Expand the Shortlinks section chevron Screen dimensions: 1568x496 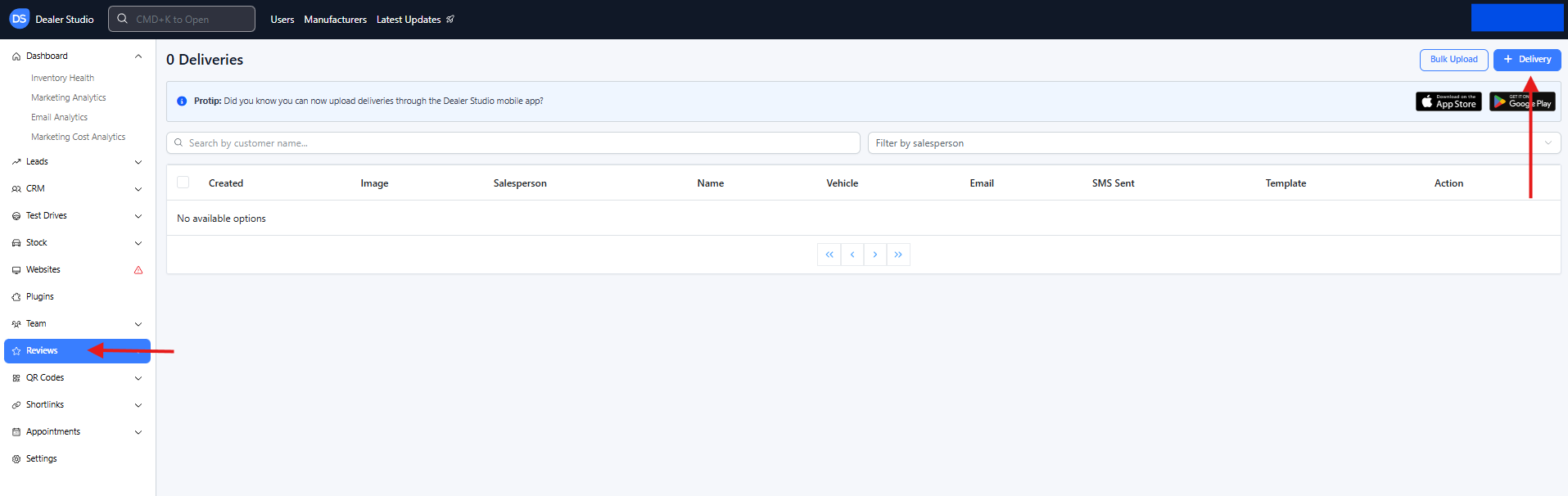[x=138, y=405]
